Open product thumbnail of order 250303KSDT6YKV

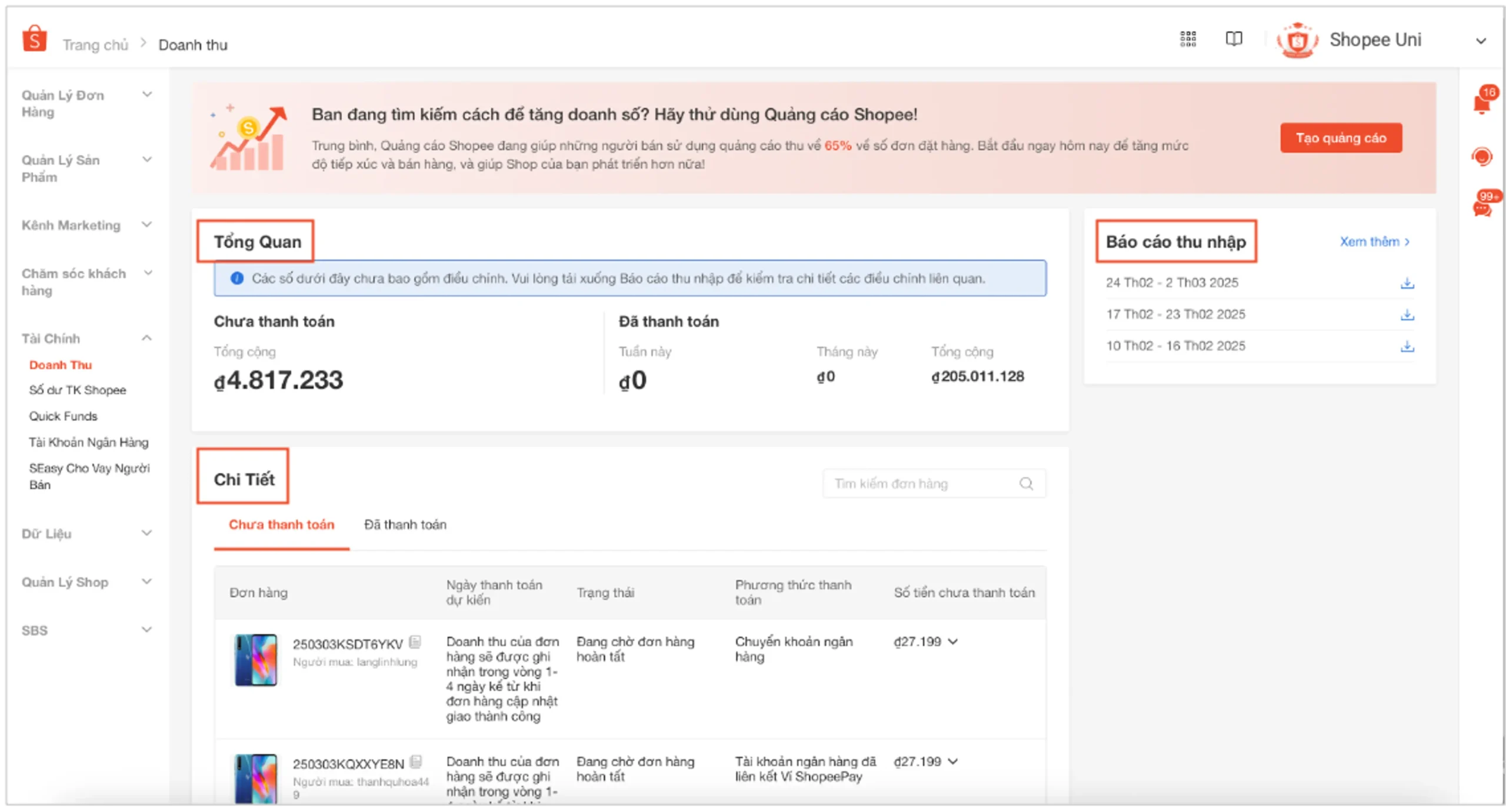coord(255,660)
